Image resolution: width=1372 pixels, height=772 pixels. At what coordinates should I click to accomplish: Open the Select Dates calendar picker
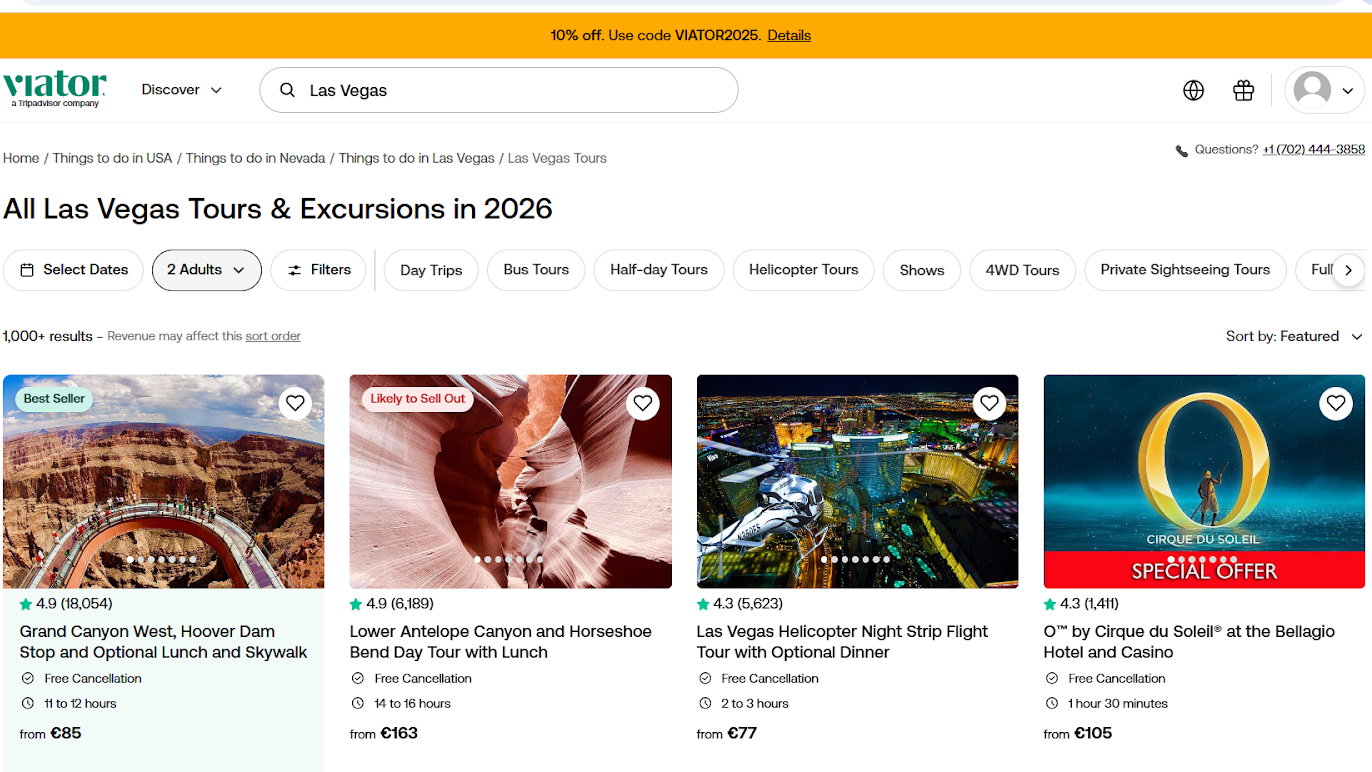tap(74, 270)
